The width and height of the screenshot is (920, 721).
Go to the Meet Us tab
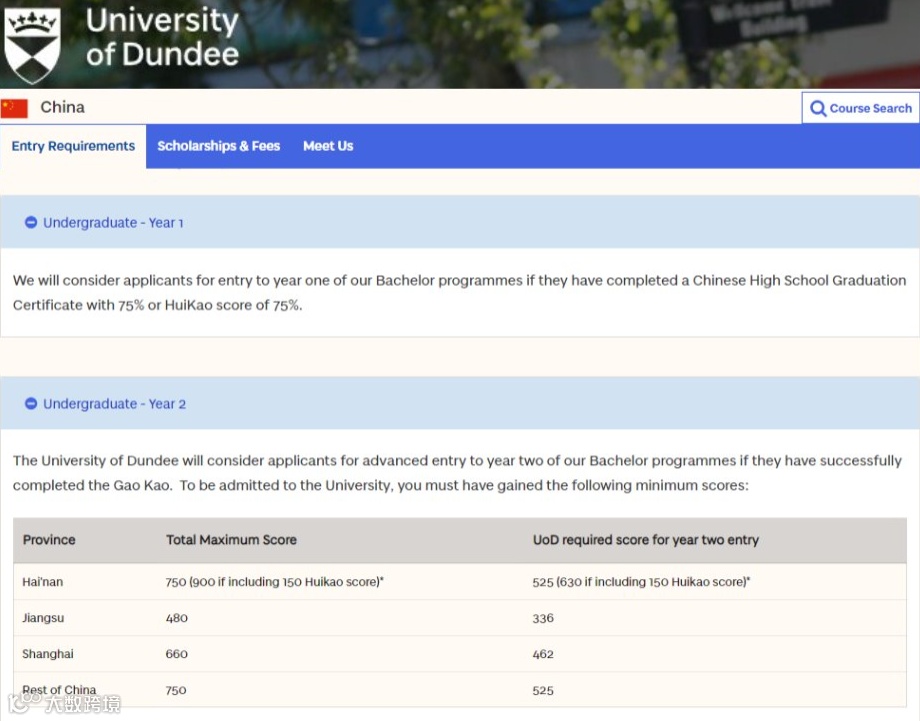pyautogui.click(x=328, y=146)
